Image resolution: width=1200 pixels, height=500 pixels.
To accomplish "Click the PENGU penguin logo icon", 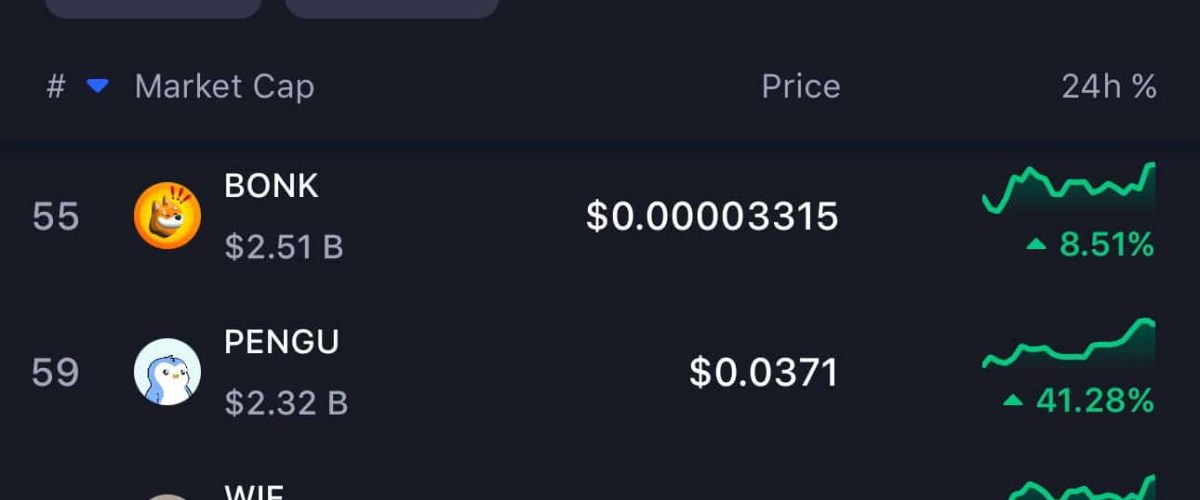I will 167,372.
